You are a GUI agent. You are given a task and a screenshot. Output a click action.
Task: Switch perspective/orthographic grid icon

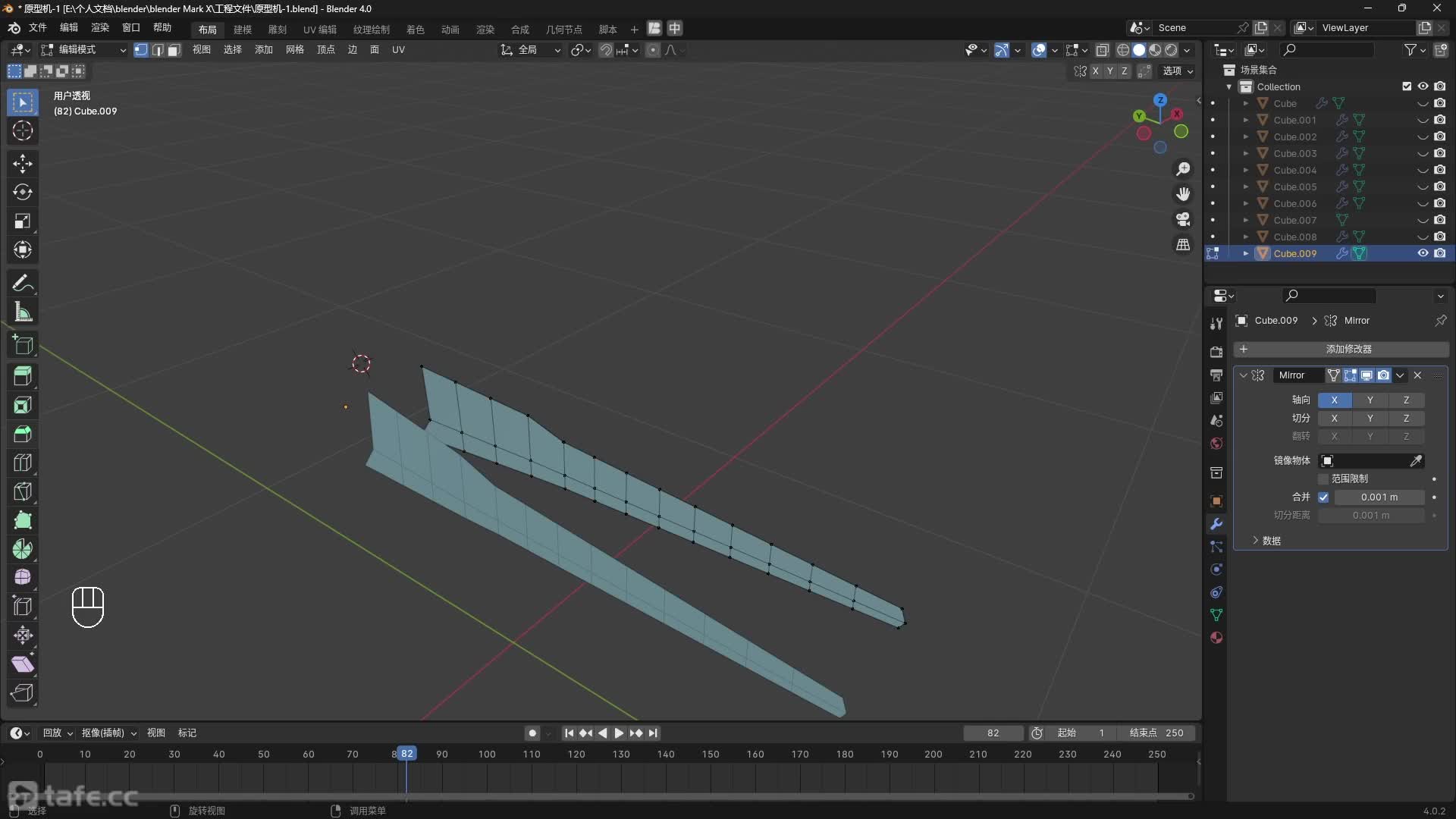click(1183, 244)
